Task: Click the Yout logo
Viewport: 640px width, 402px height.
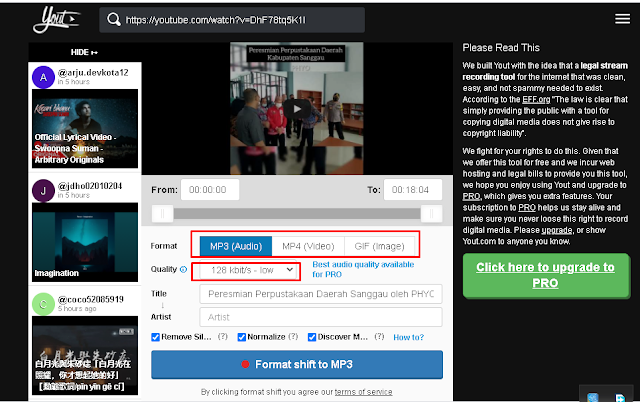Action: pyautogui.click(x=56, y=20)
